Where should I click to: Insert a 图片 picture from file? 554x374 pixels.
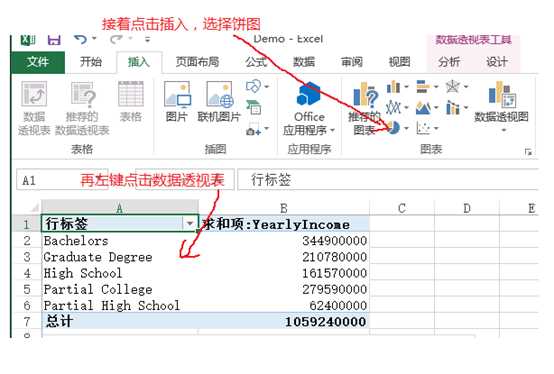[177, 102]
